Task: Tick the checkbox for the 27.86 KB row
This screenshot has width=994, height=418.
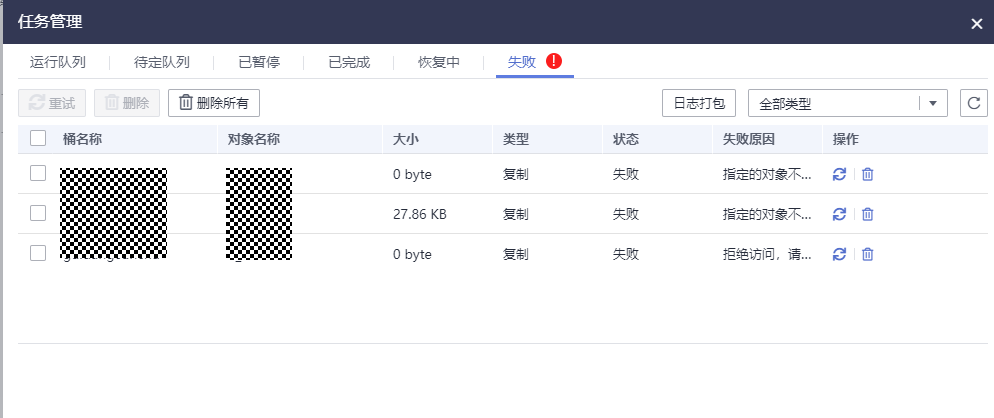Action: 38,213
